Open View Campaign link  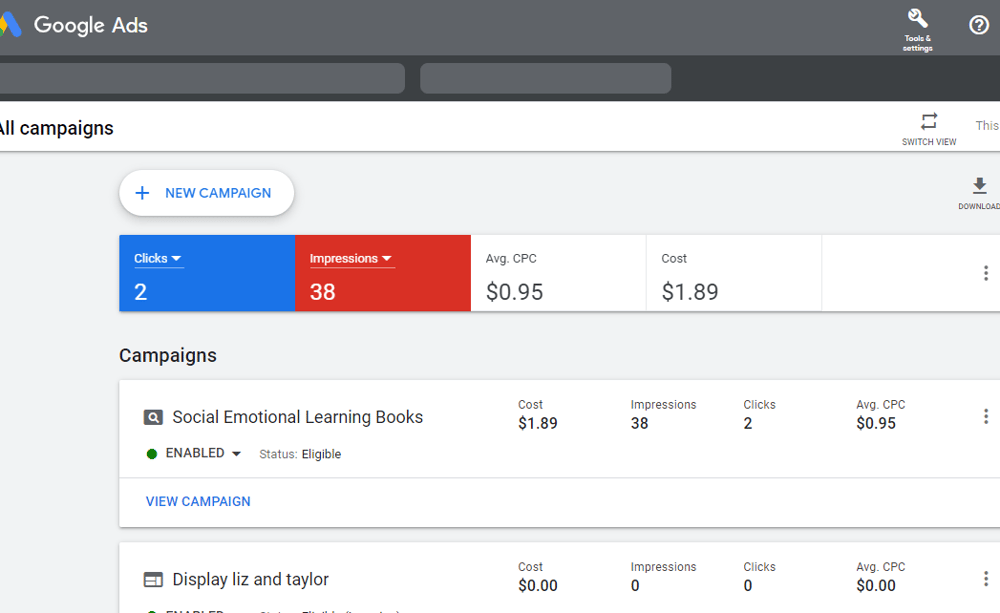pyautogui.click(x=198, y=501)
